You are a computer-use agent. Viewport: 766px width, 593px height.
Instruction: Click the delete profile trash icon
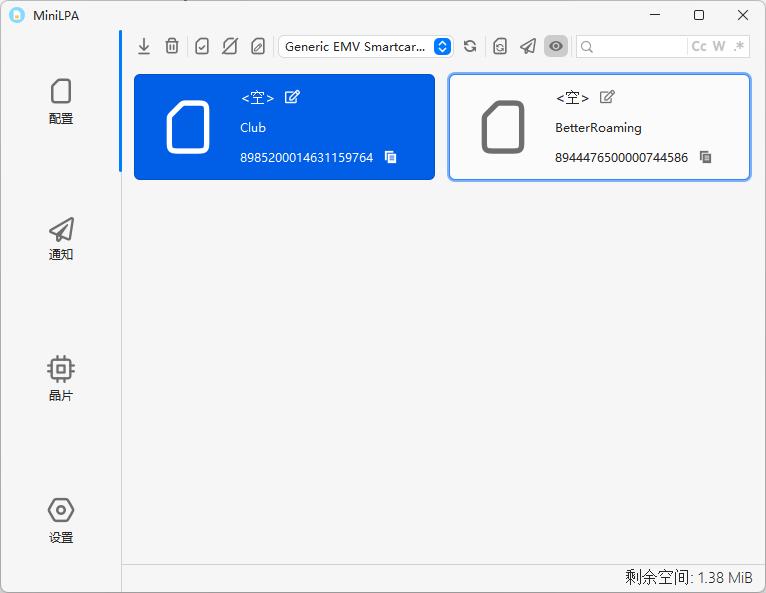[x=172, y=46]
